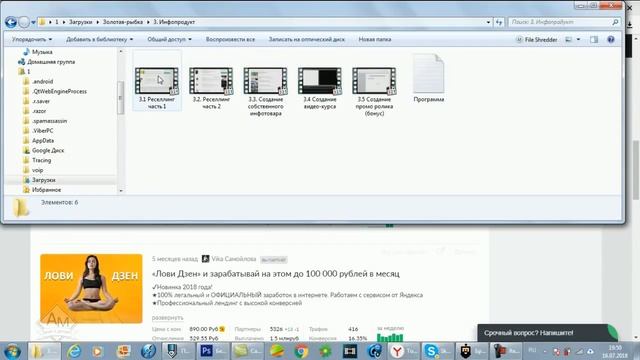This screenshot has width=640, height=360.
Task: Open recent locations dropdown next to forward arrow
Action: (x=33, y=22)
